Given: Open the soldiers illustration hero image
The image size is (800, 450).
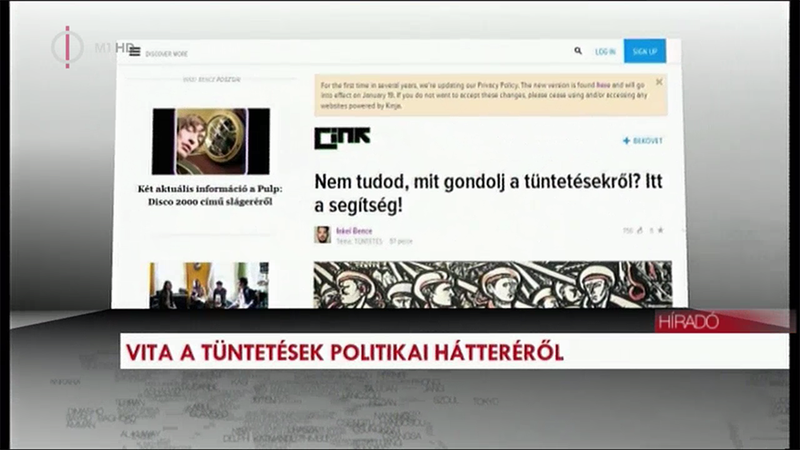Looking at the screenshot, I should [x=493, y=285].
